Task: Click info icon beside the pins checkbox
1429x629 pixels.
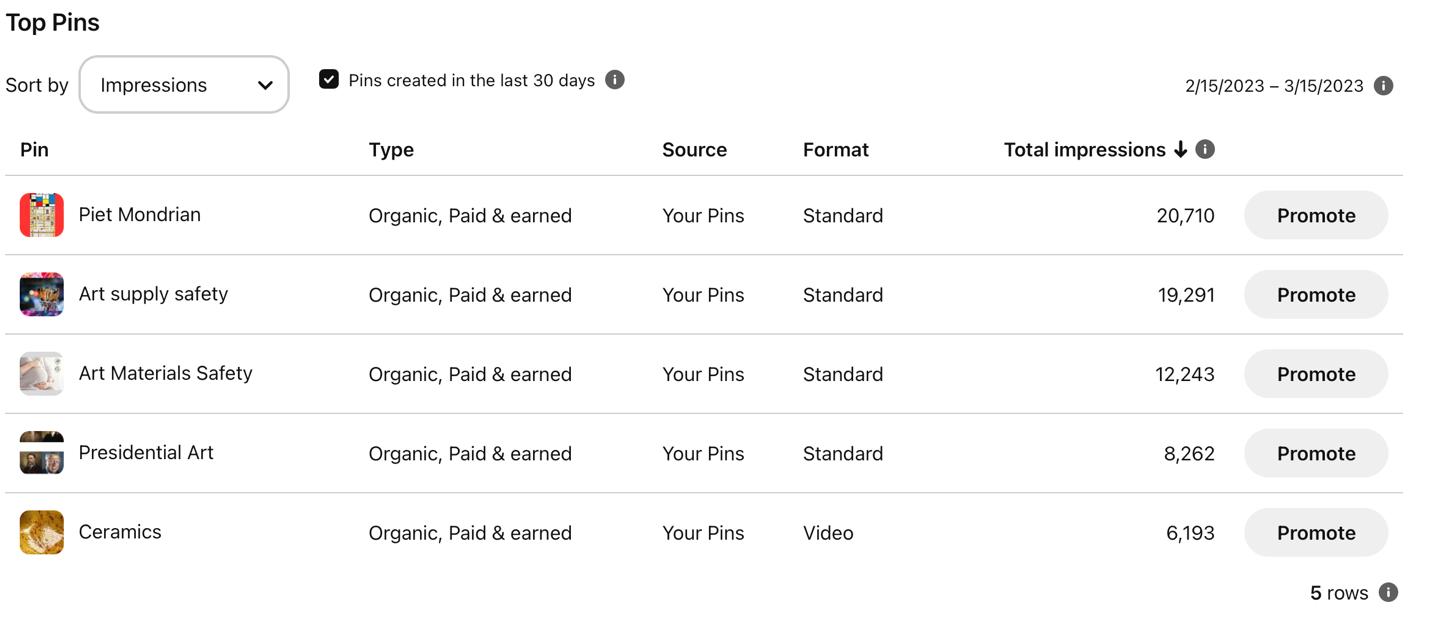Action: pyautogui.click(x=615, y=80)
